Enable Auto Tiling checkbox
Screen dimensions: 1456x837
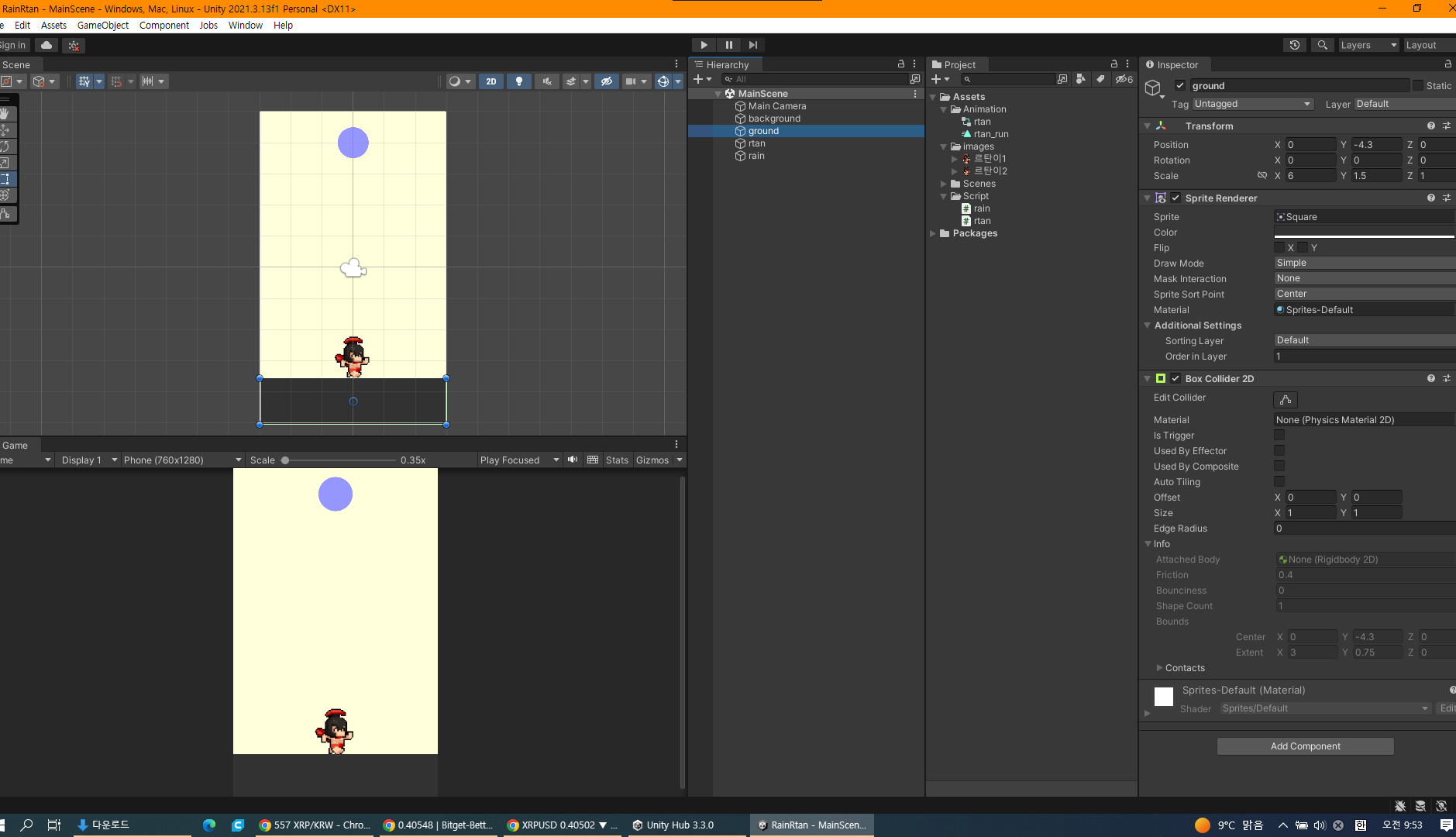pyautogui.click(x=1279, y=481)
